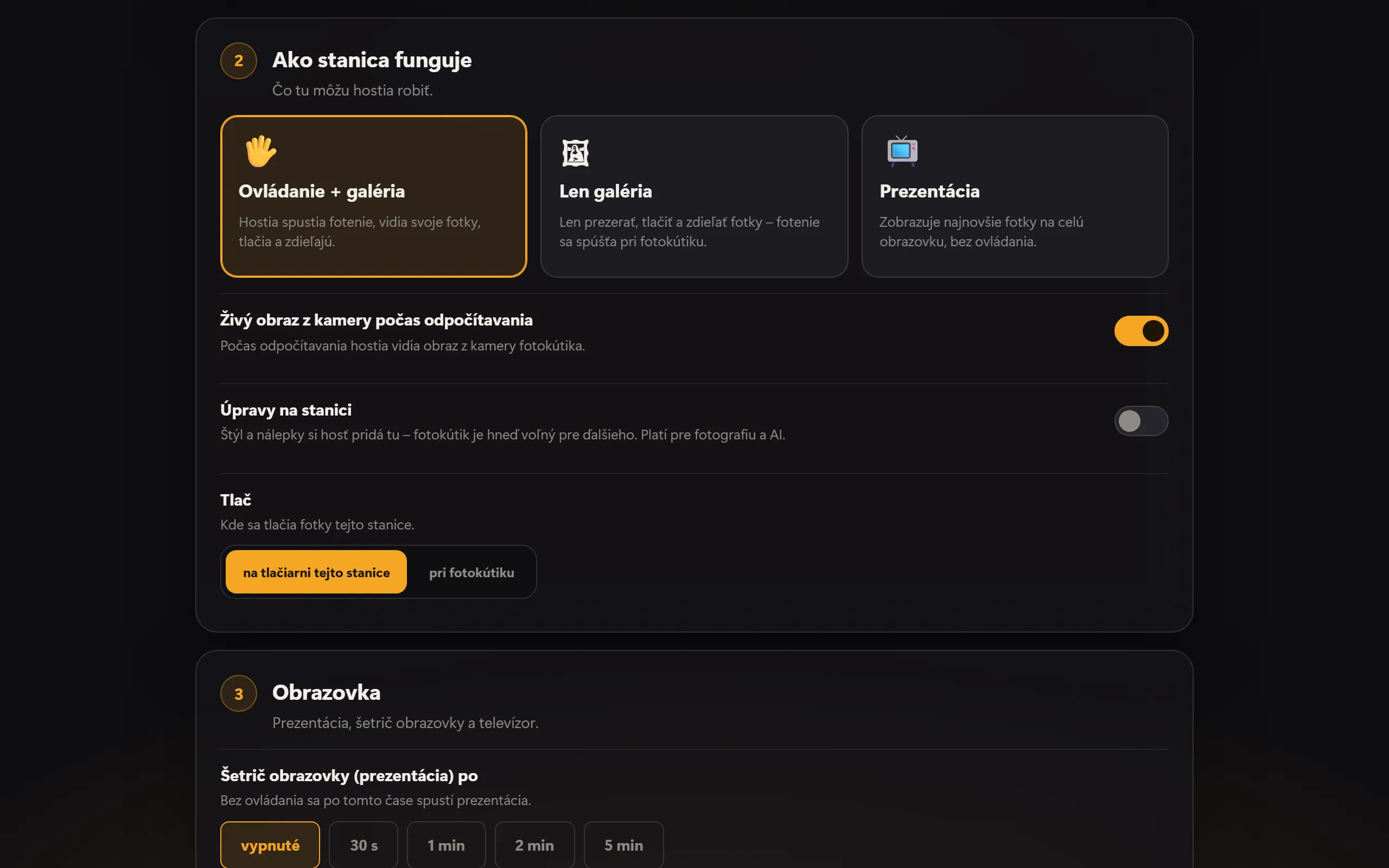Image resolution: width=1389 pixels, height=868 pixels.
Task: Set screensaver delay to 5 min
Action: [623, 845]
